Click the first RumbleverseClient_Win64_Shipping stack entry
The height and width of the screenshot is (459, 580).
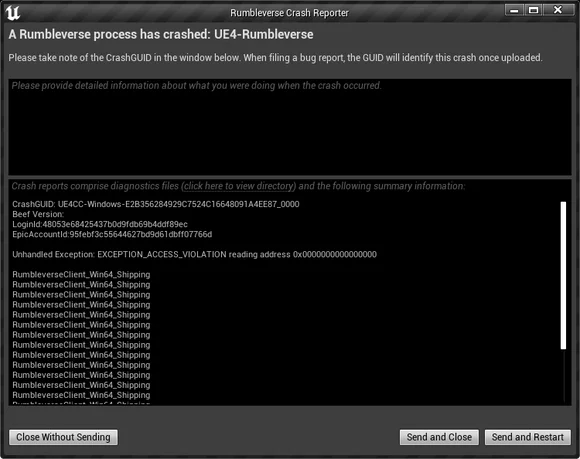[x=81, y=274]
